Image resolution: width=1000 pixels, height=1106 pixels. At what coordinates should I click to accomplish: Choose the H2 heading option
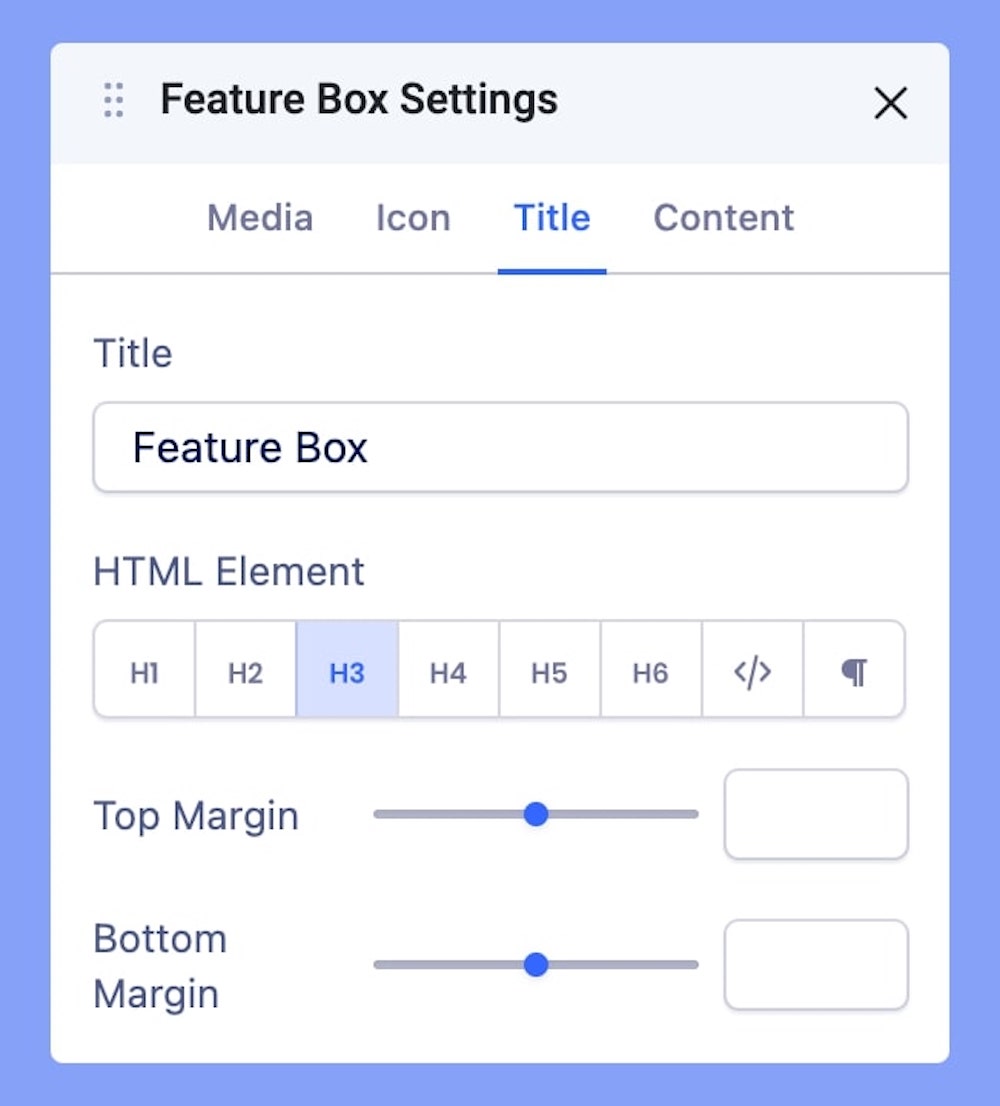245,672
